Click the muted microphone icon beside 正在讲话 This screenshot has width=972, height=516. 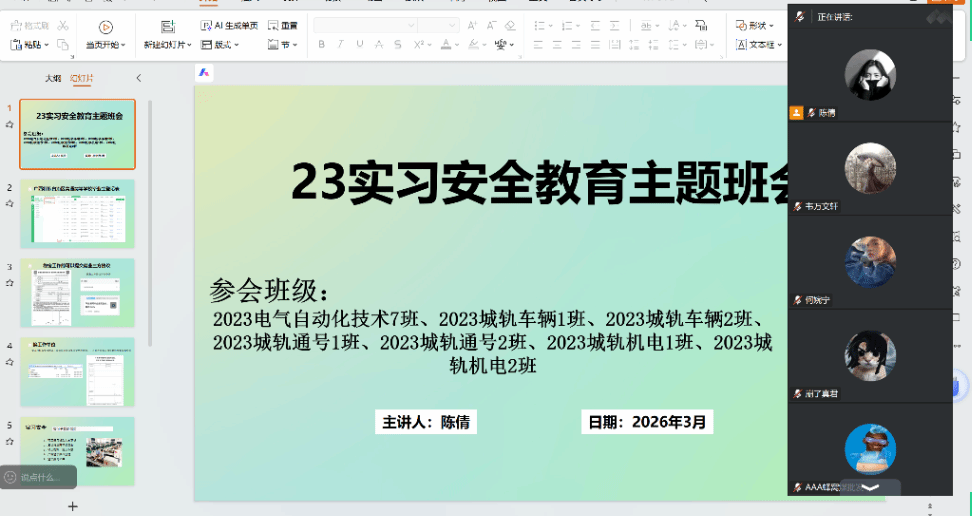click(800, 16)
